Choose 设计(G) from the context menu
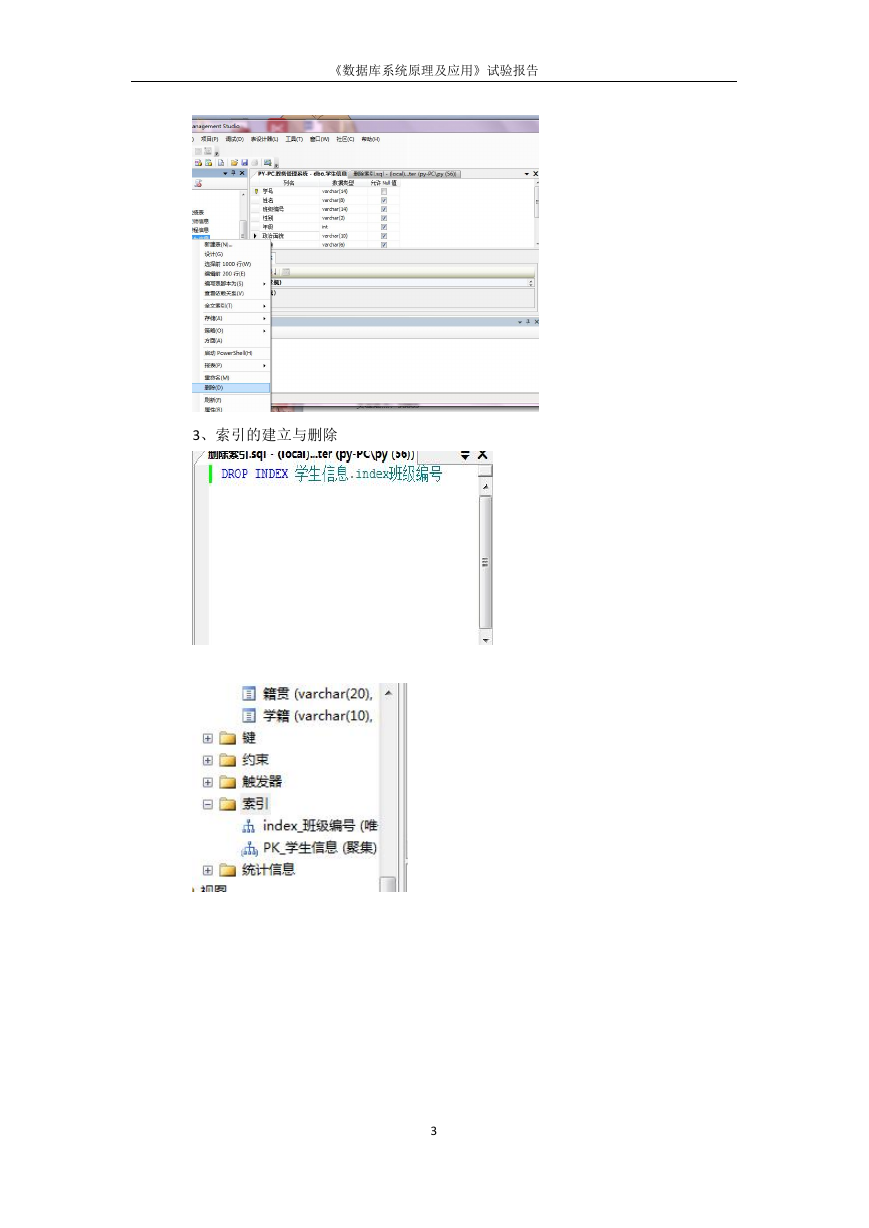The image size is (869, 1228). pyautogui.click(x=231, y=254)
